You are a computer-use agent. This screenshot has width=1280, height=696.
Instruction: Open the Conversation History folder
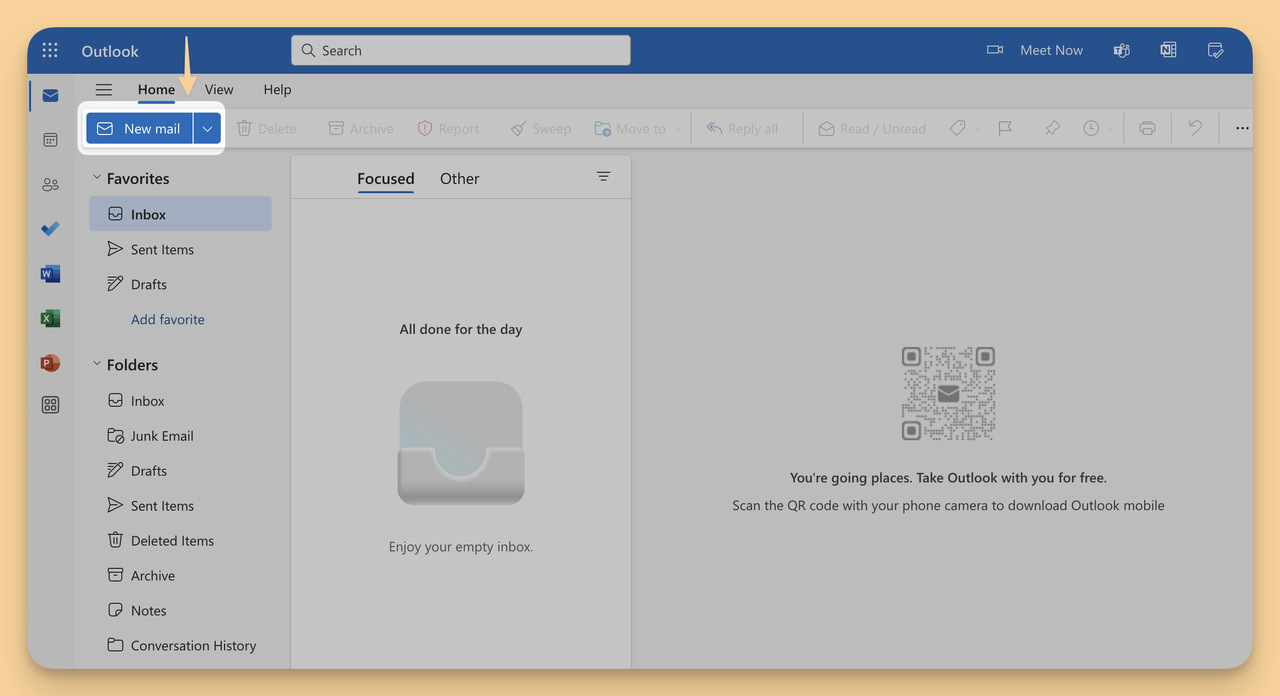tap(180, 645)
